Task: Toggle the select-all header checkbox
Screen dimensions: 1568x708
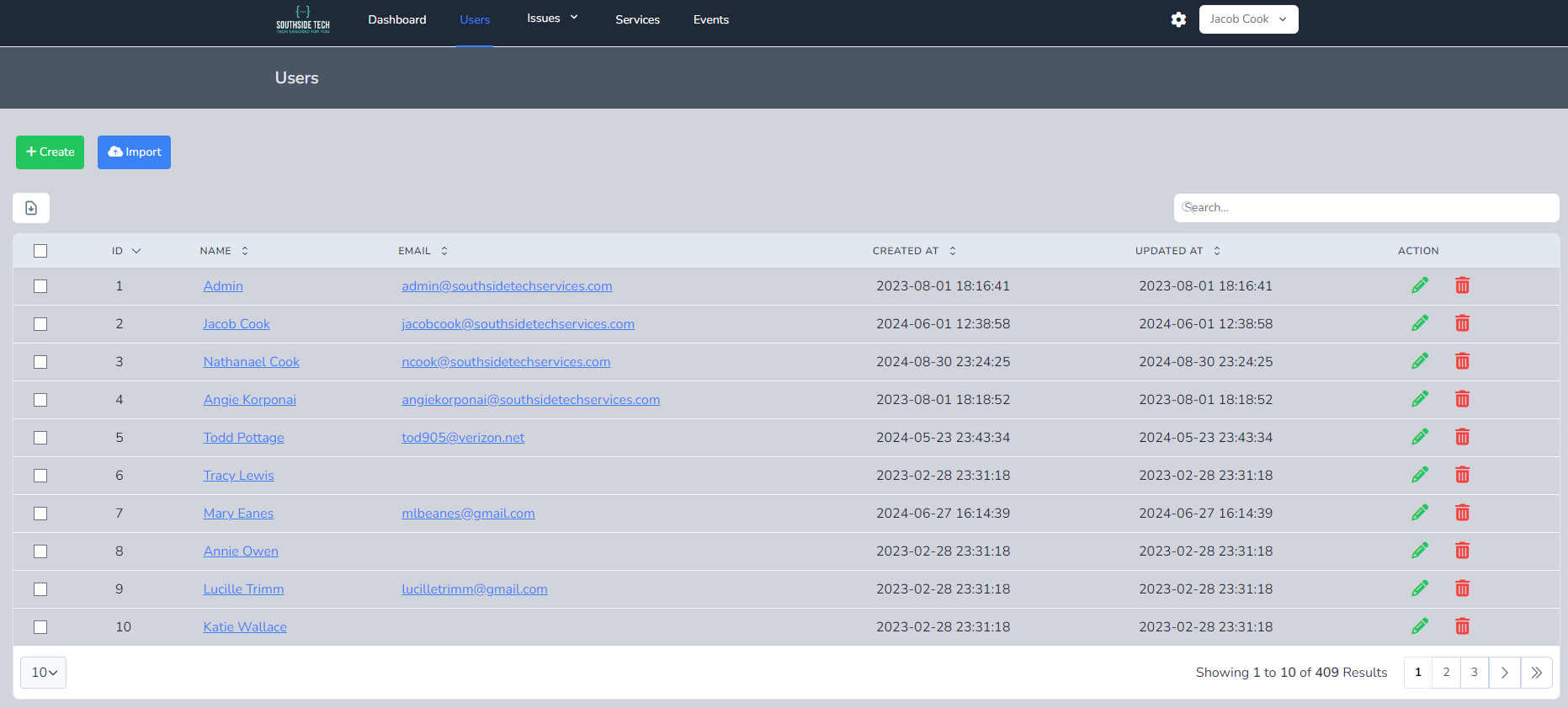Action: [x=40, y=251]
